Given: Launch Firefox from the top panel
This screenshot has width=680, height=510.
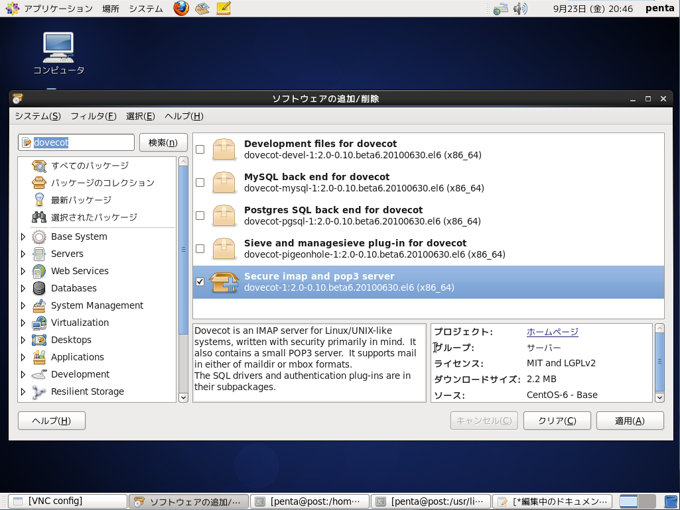Looking at the screenshot, I should 181,8.
